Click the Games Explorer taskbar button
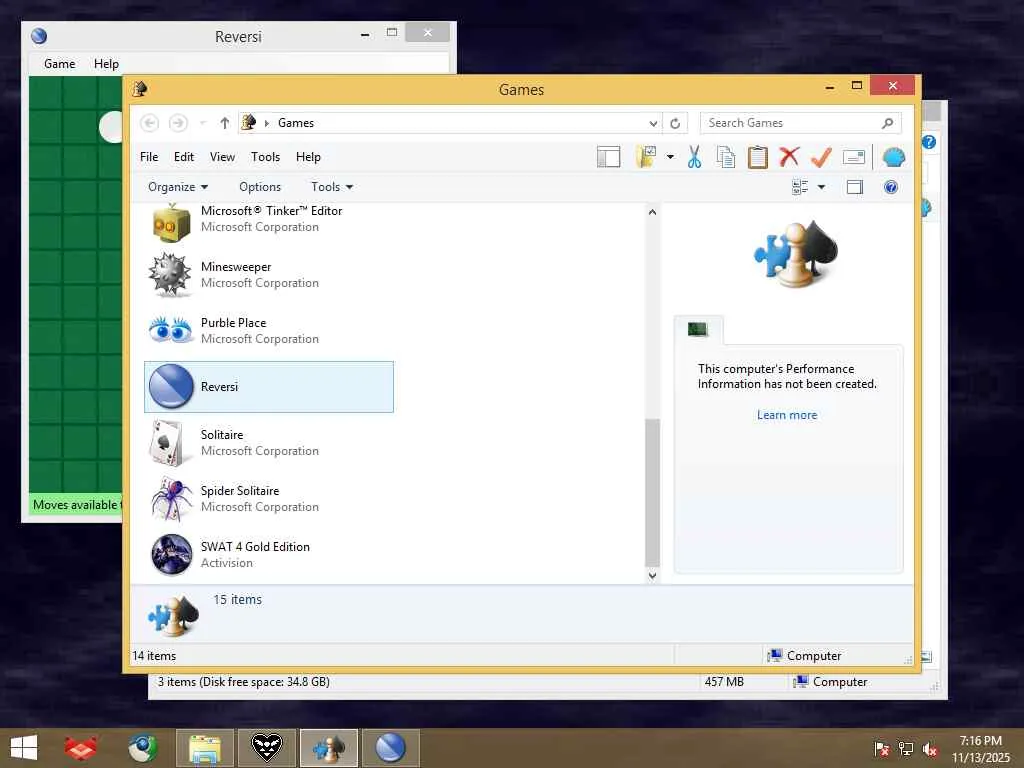Screen dimensions: 1024x768 pos(328,748)
